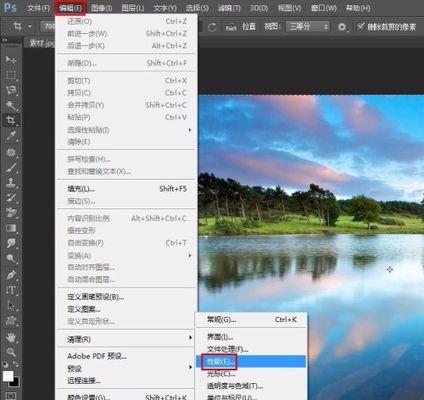Click the default colors mini icon
The width and height of the screenshot is (424, 400).
[5, 365]
